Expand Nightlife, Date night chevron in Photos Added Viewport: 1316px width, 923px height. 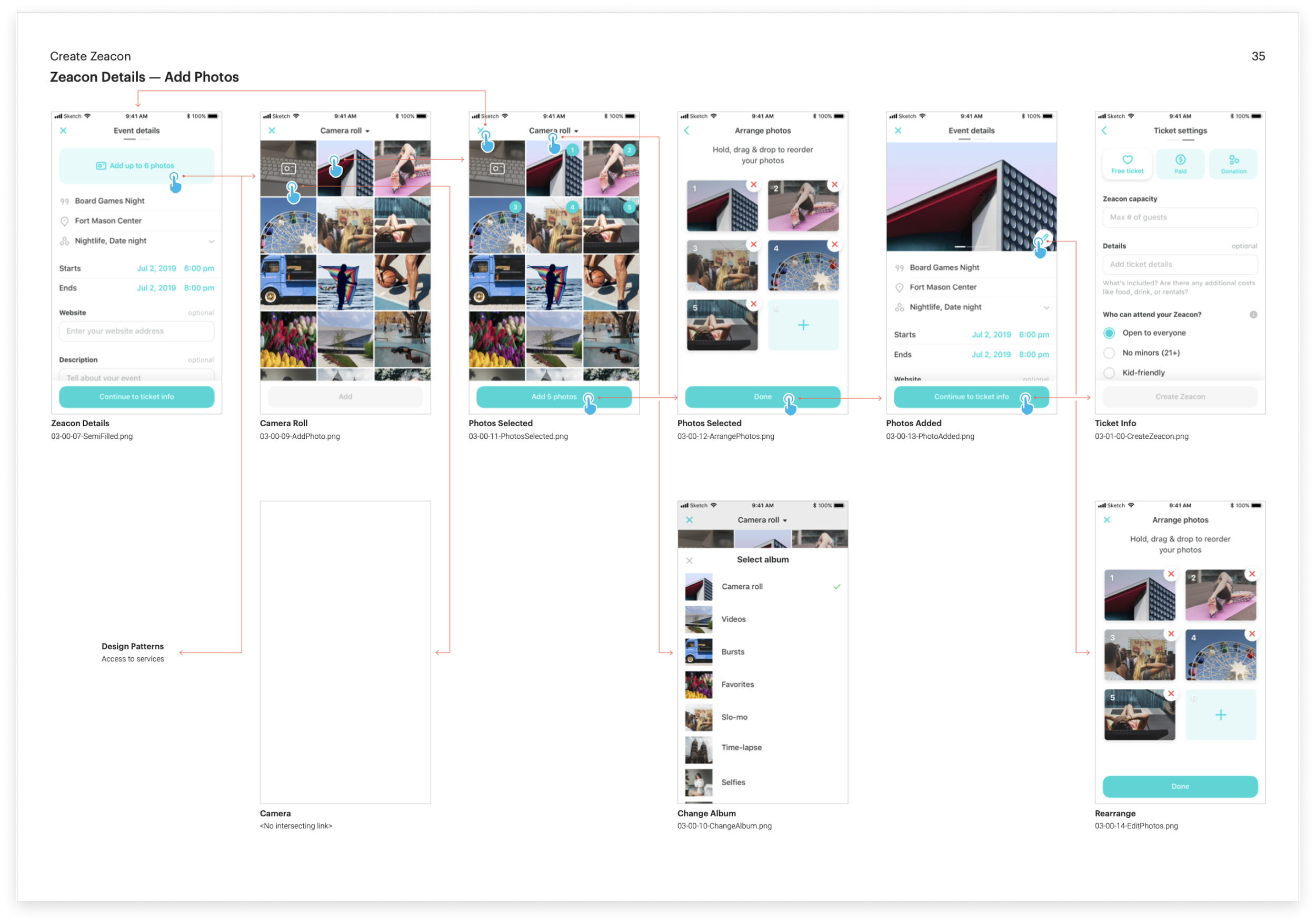[x=1046, y=308]
